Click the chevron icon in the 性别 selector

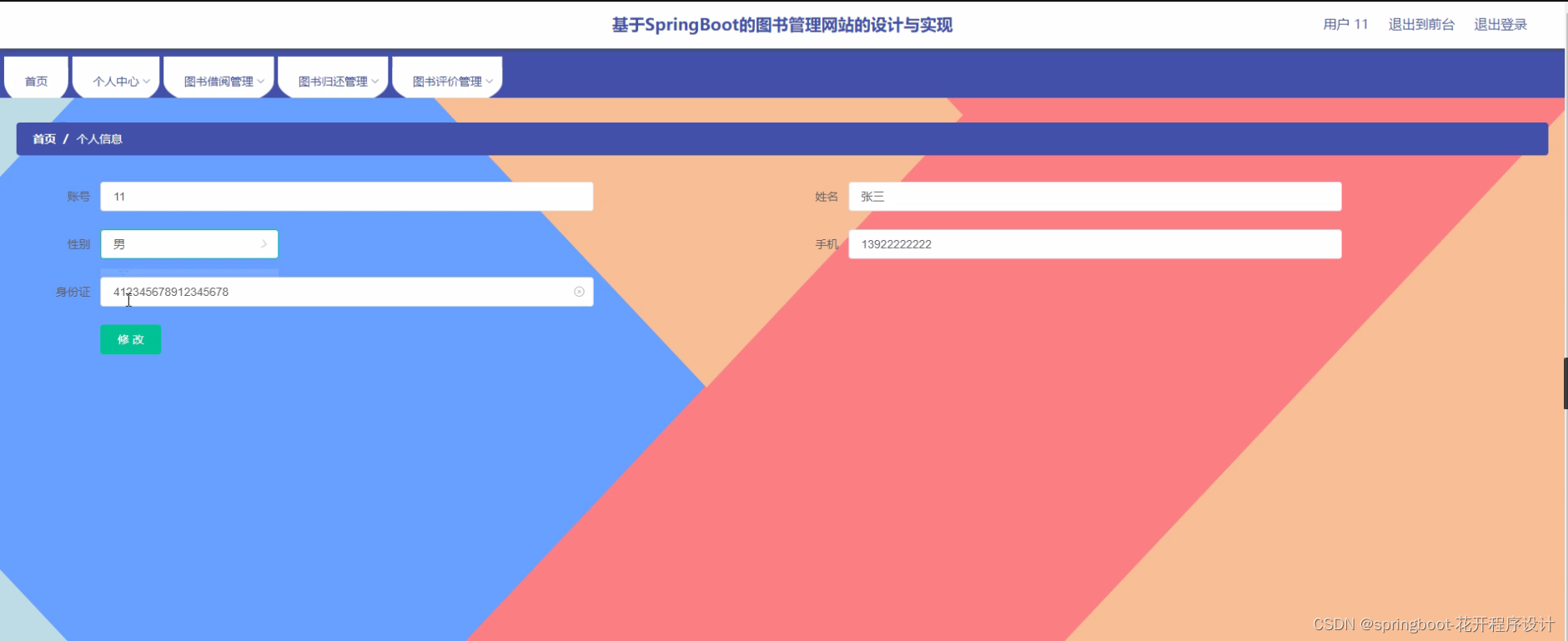[264, 243]
